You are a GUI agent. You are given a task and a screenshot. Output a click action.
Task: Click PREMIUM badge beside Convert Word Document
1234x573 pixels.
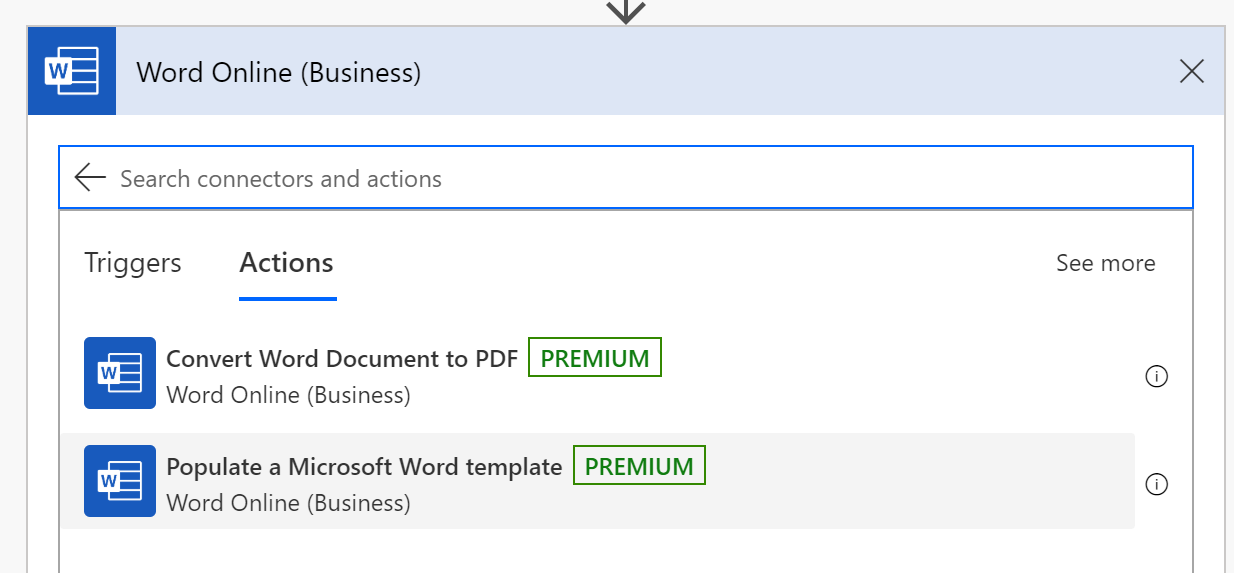click(595, 358)
